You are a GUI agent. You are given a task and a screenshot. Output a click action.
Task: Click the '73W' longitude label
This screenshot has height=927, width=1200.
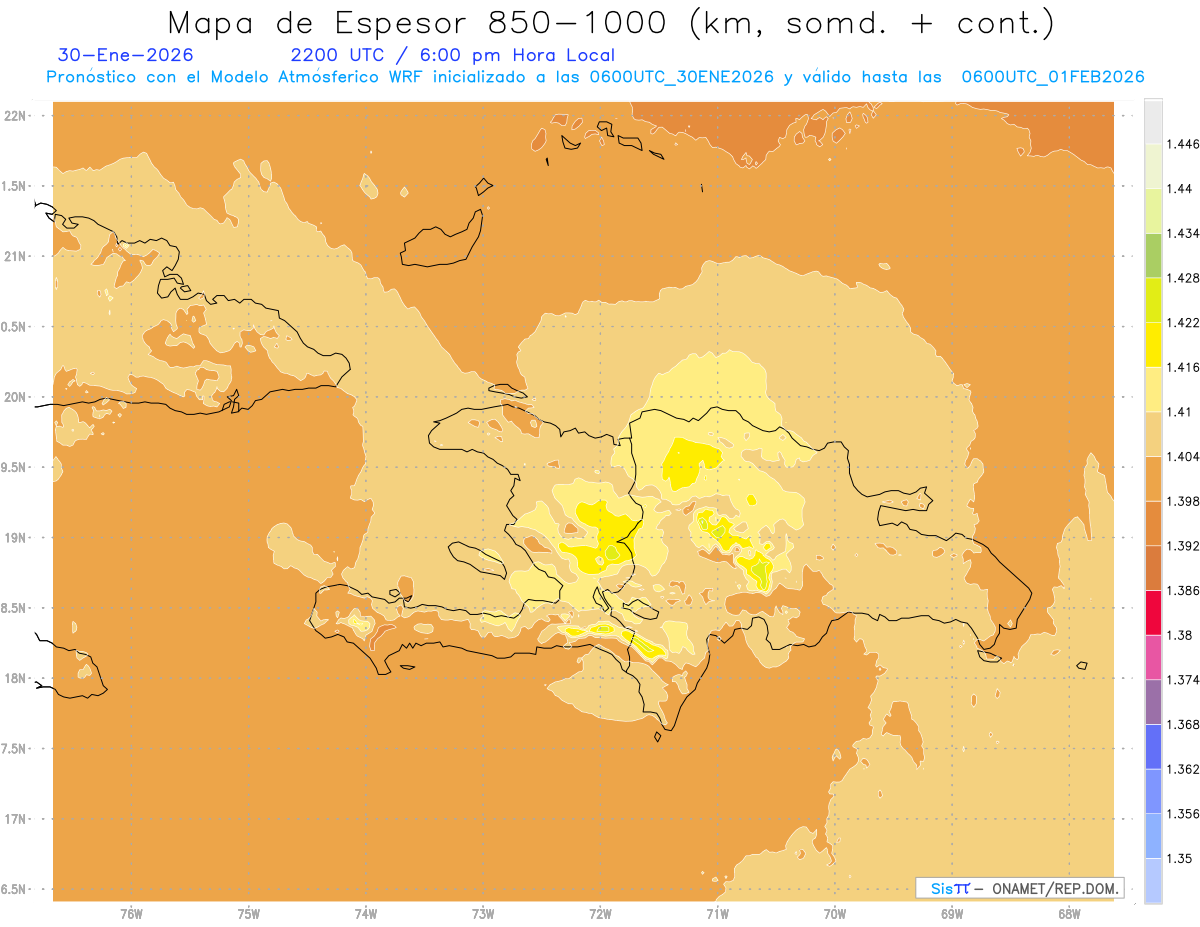click(483, 913)
